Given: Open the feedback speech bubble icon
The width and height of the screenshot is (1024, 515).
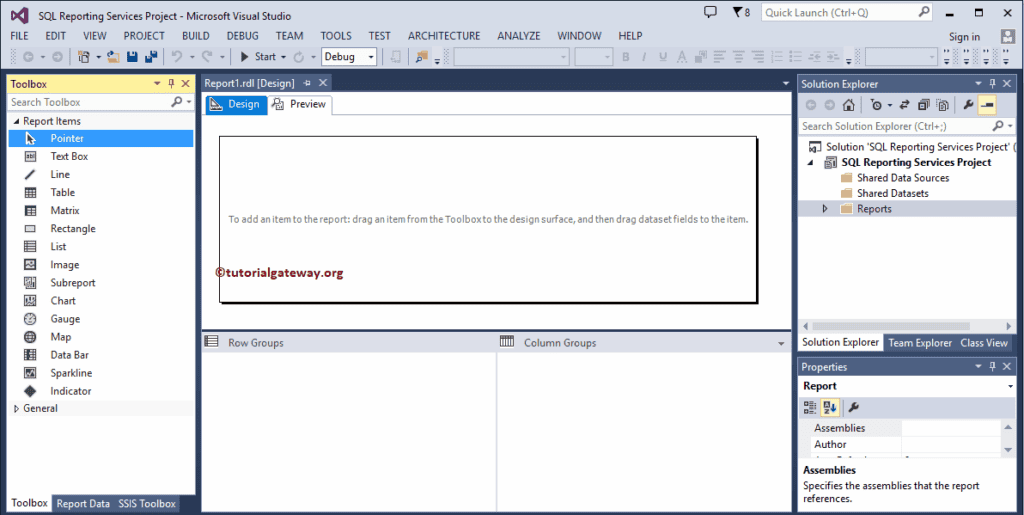Looking at the screenshot, I should pyautogui.click(x=711, y=12).
